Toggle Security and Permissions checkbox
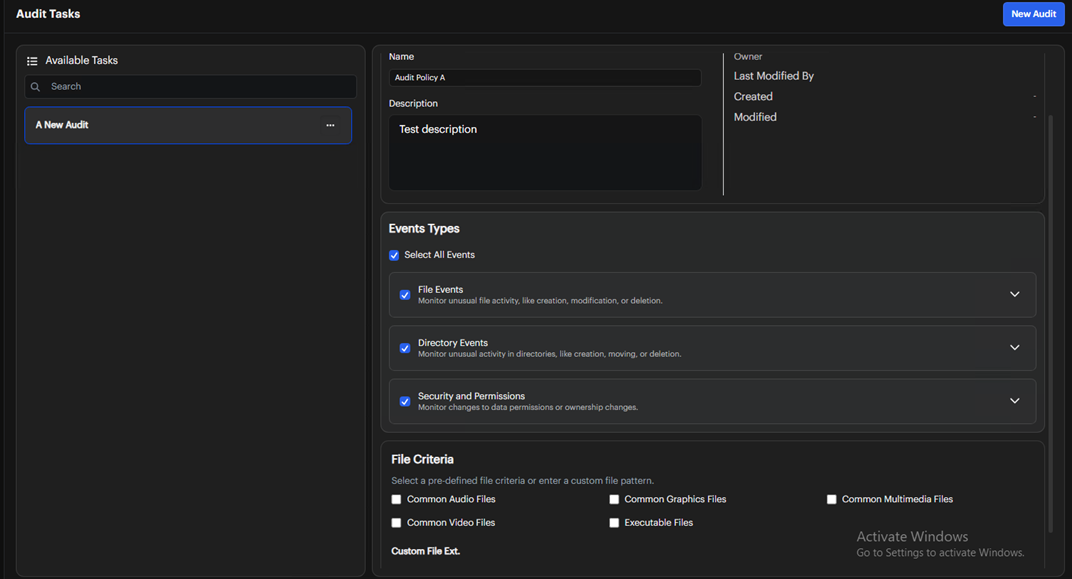The image size is (1072, 579). point(405,401)
